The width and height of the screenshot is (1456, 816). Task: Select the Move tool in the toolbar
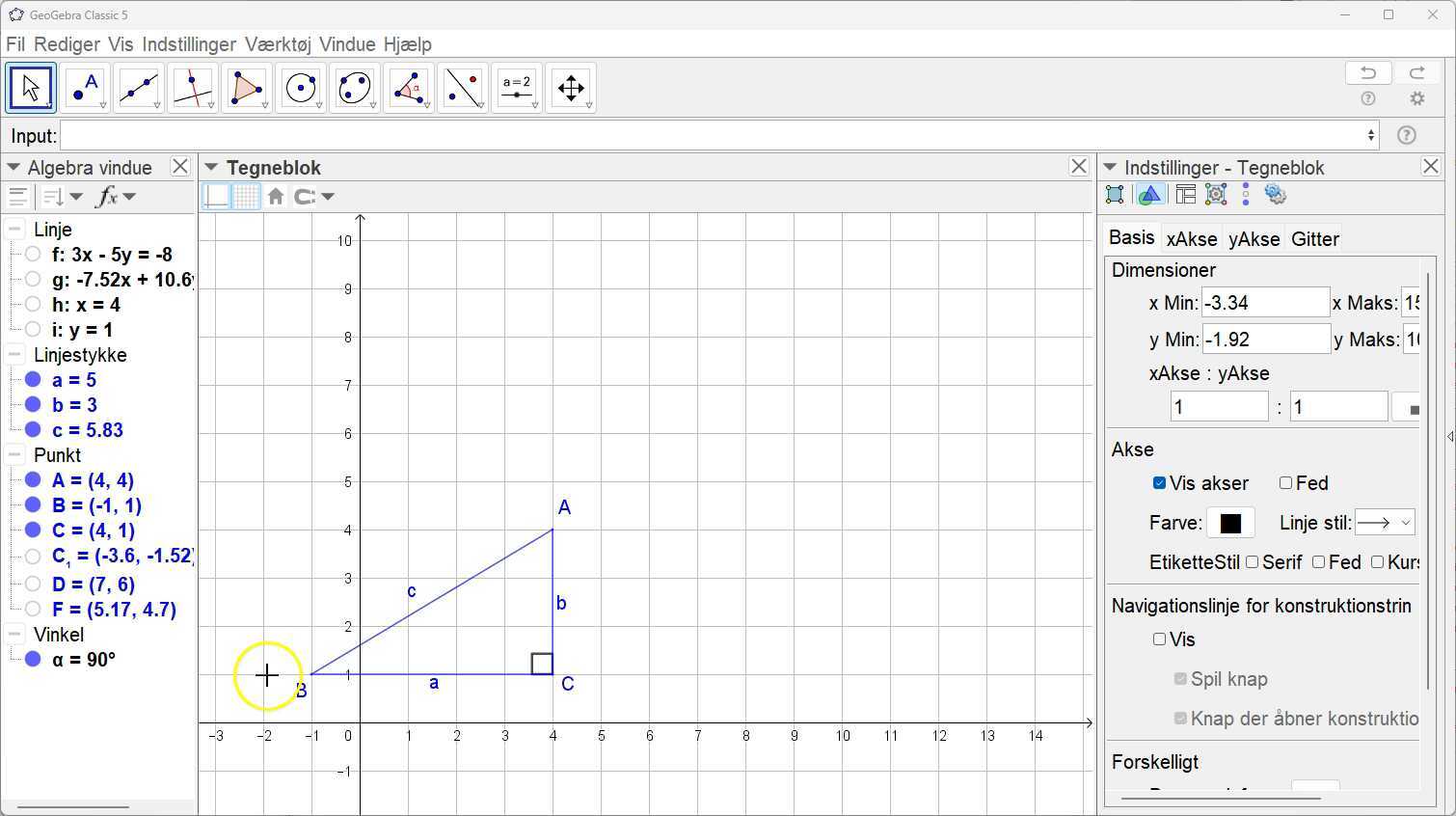click(30, 87)
